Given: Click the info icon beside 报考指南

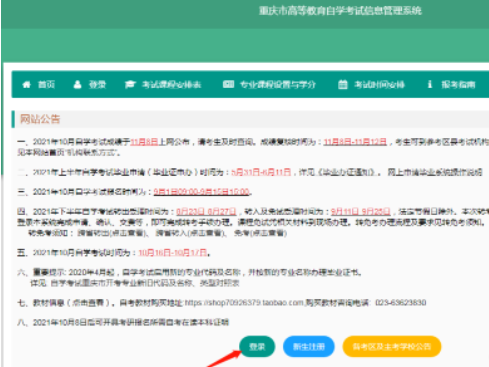Looking at the screenshot, I should tap(430, 84).
